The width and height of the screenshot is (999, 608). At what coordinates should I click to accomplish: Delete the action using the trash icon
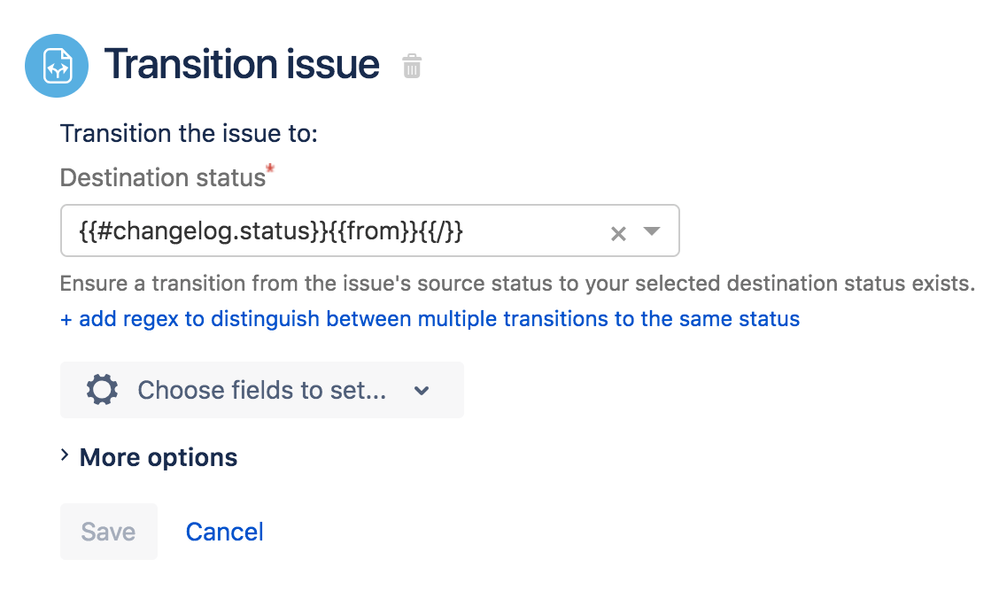412,67
